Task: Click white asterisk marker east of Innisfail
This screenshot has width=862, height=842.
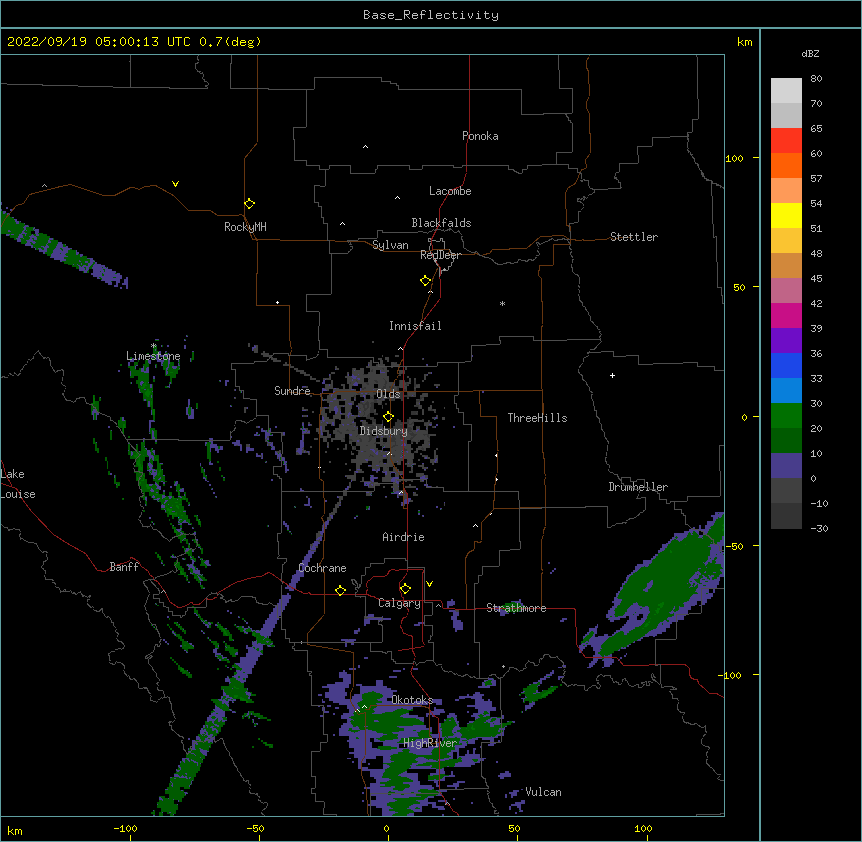Action: tap(502, 303)
